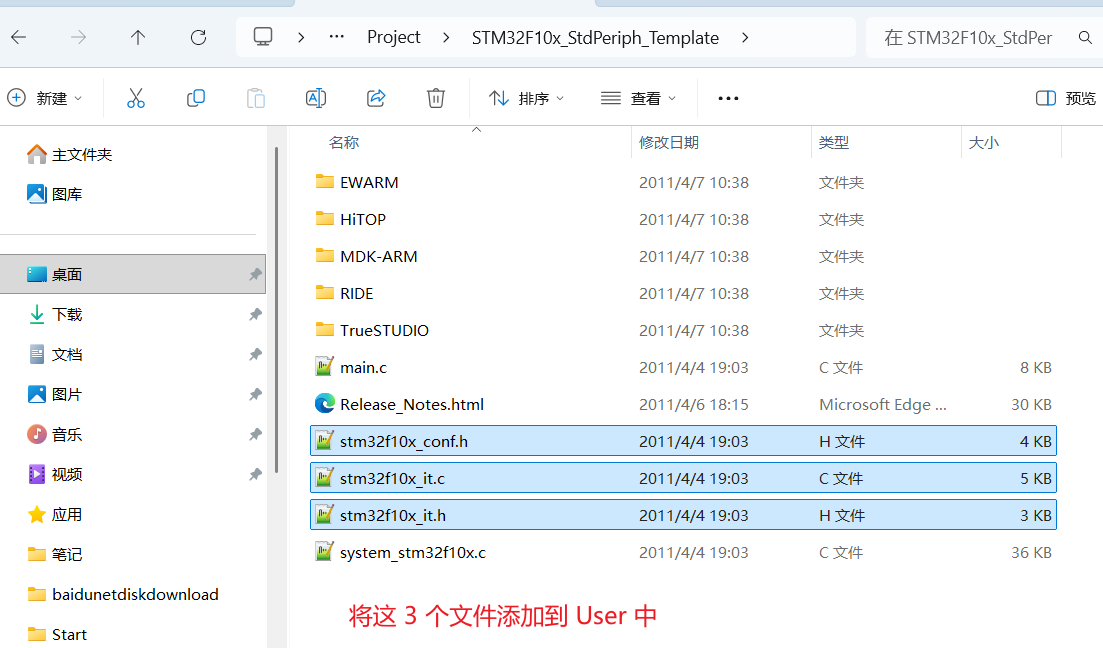Open the New item dropdown
Viewport: 1103px width, 648px height.
(45, 98)
